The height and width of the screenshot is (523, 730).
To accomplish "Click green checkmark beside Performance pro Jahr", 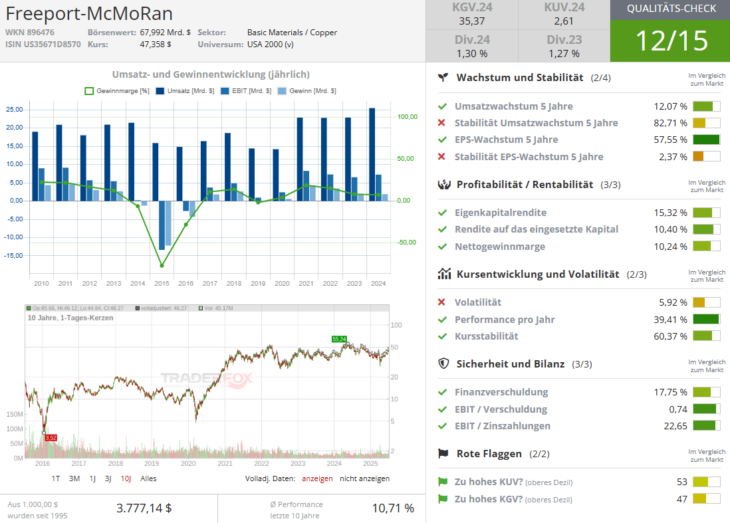I will [442, 319].
